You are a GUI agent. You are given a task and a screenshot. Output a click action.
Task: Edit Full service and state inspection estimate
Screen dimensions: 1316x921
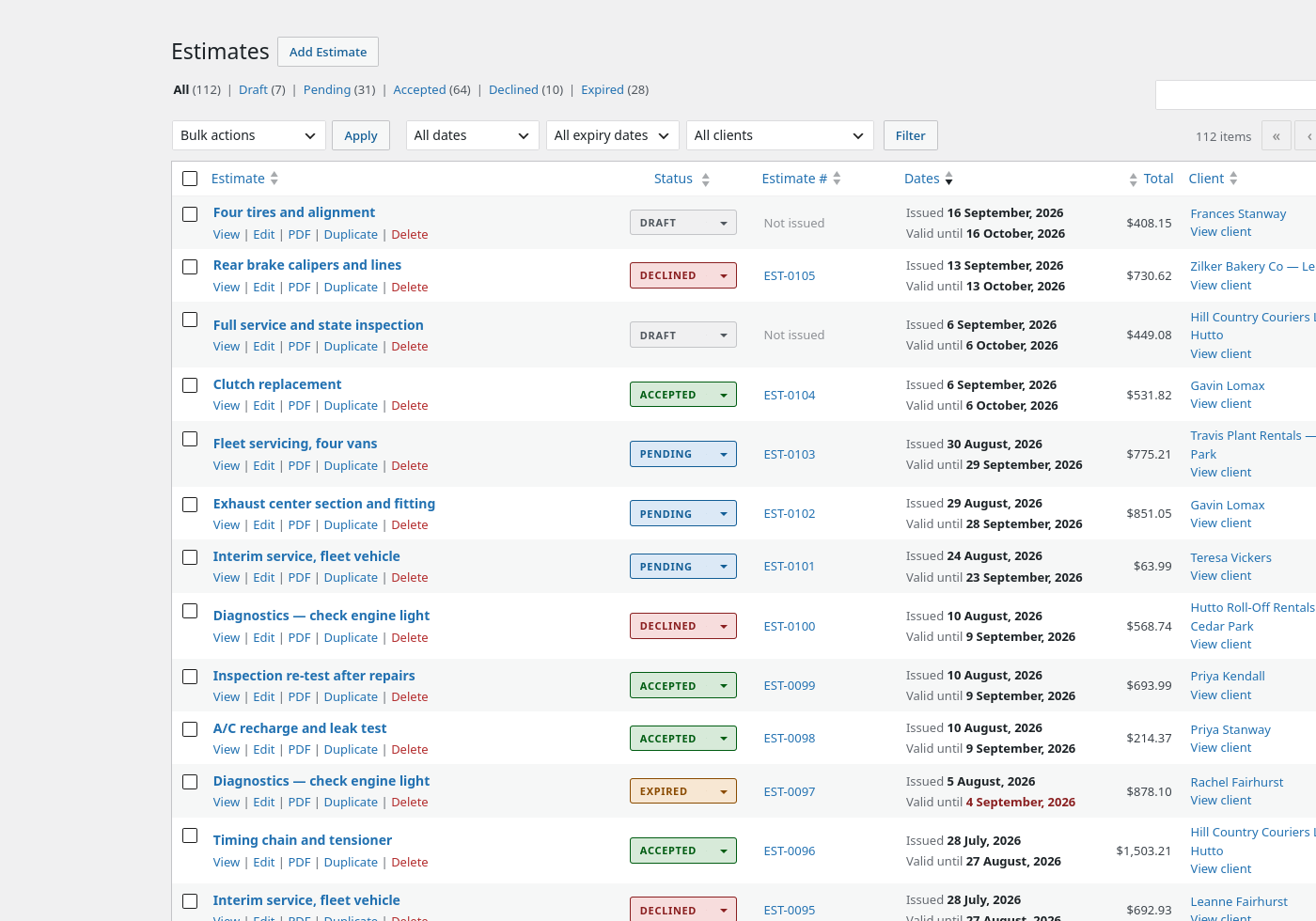click(264, 347)
